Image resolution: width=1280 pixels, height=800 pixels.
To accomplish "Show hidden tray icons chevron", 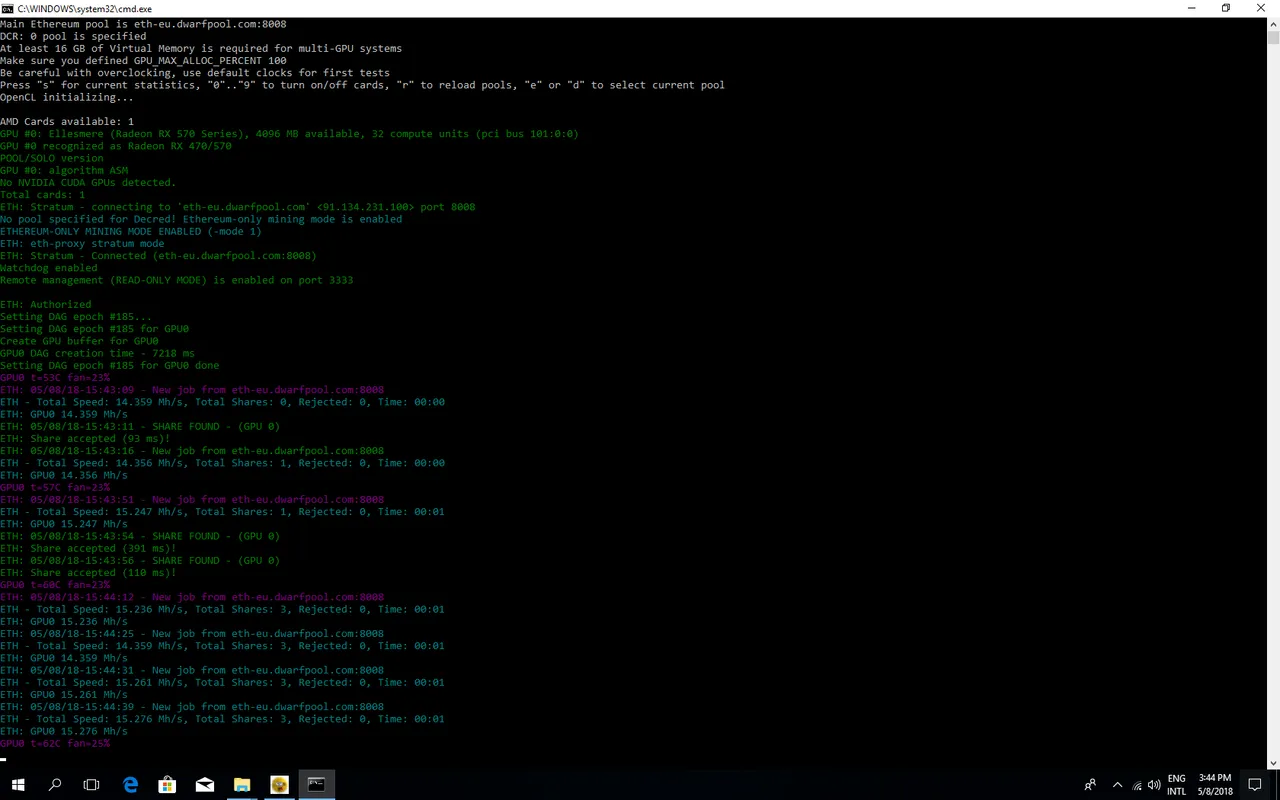I will (1117, 785).
